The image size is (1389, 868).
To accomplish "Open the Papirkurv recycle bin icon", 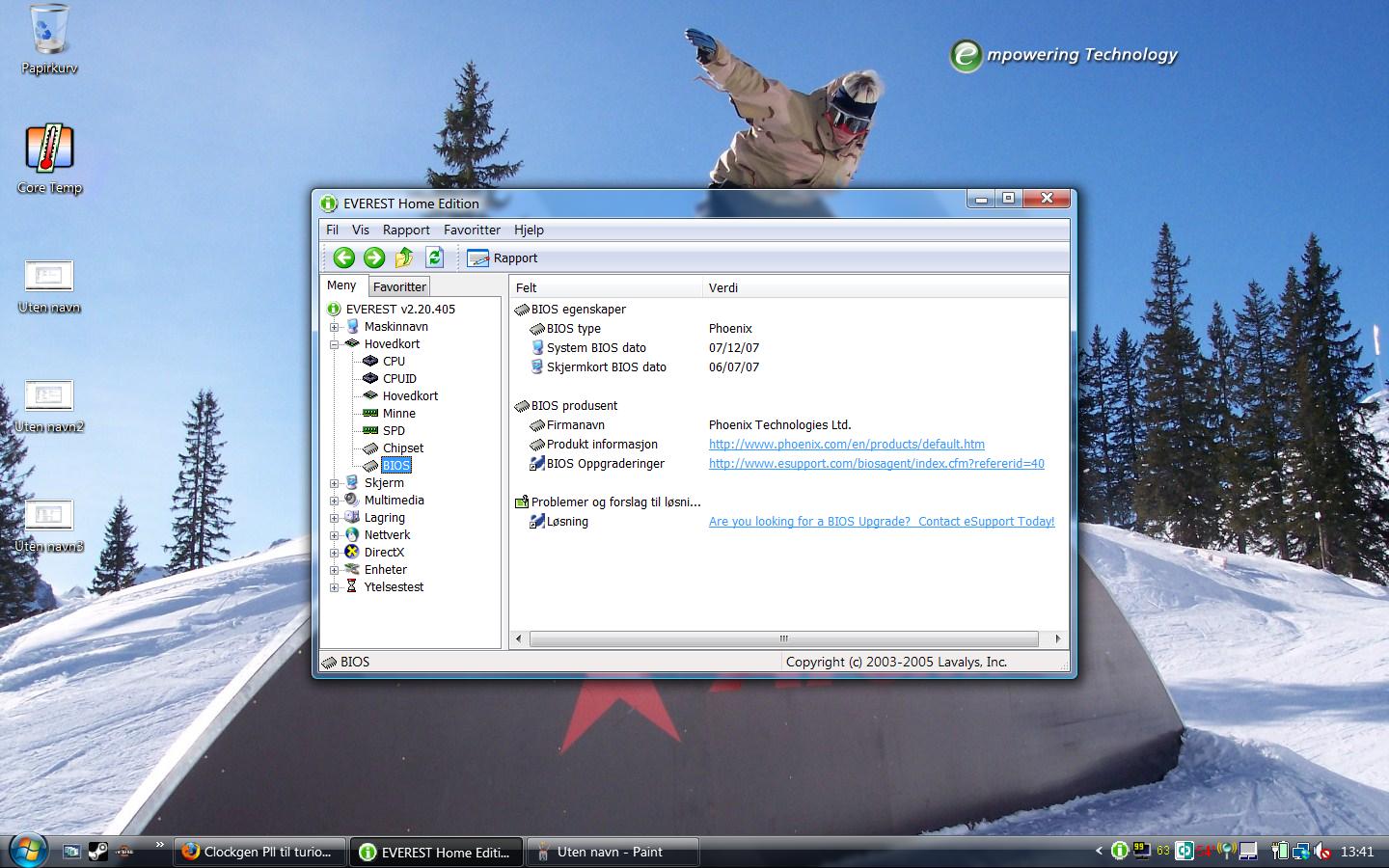I will 49,39.
